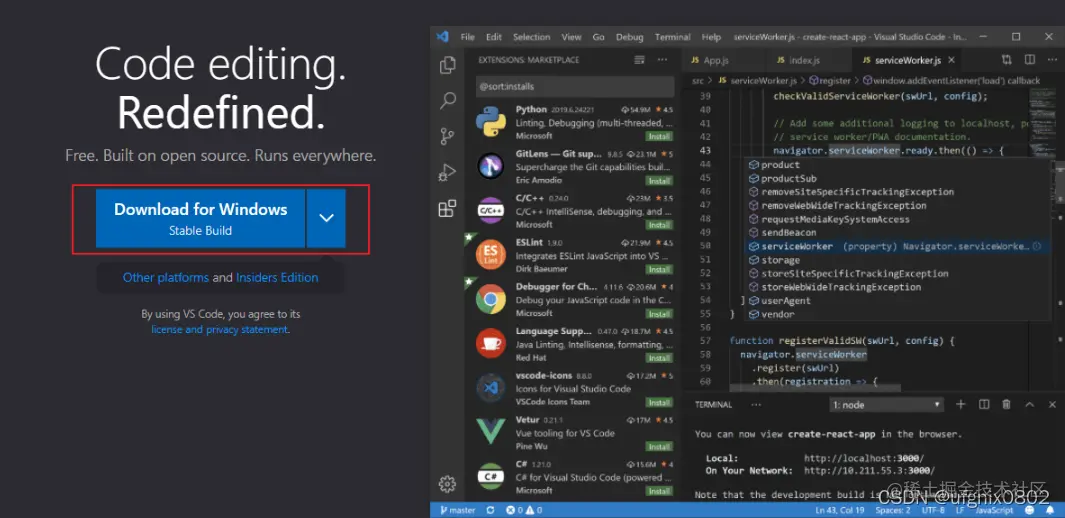The width and height of the screenshot is (1065, 518).
Task: Select the 'sendBeacon' autocomplete suggestion
Action: point(789,233)
